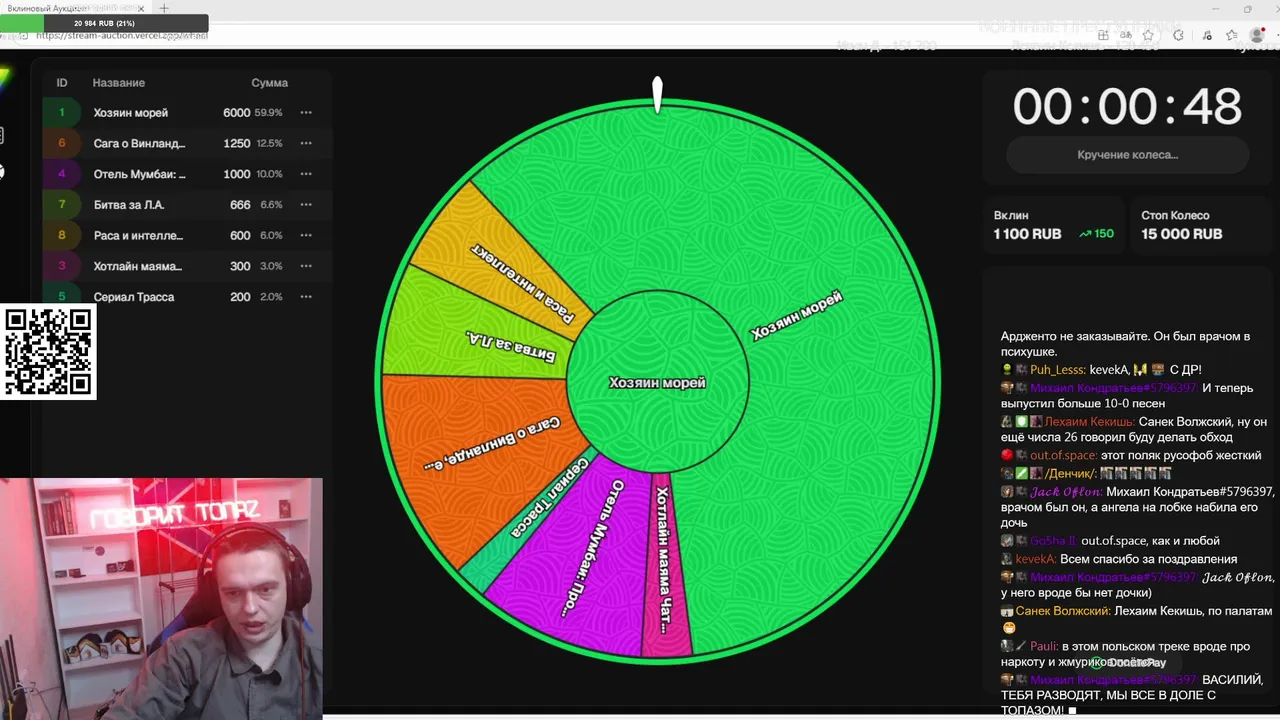Click the purple ID badge 4

coord(62,174)
